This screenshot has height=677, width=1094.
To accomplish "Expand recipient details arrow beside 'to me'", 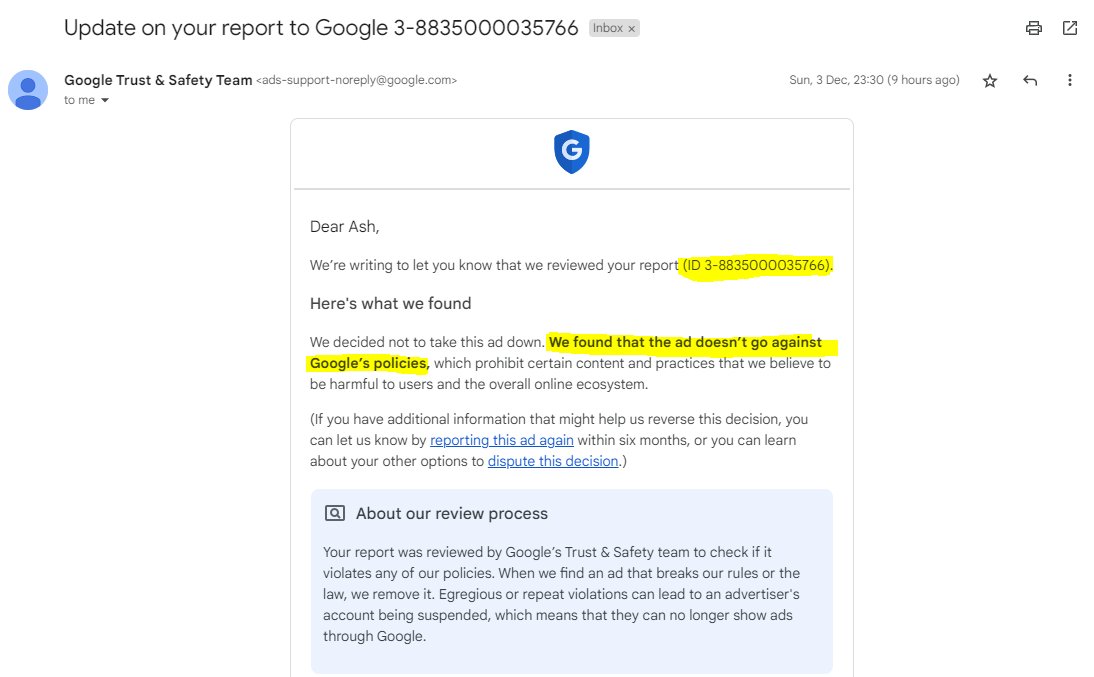I will (x=105, y=101).
